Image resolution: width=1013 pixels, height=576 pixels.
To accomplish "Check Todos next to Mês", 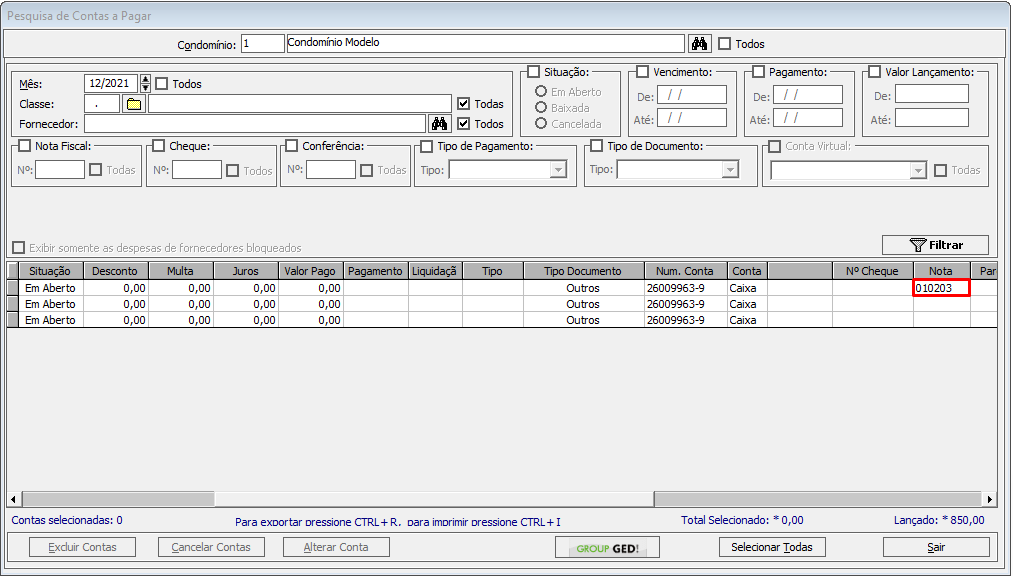I will (162, 83).
